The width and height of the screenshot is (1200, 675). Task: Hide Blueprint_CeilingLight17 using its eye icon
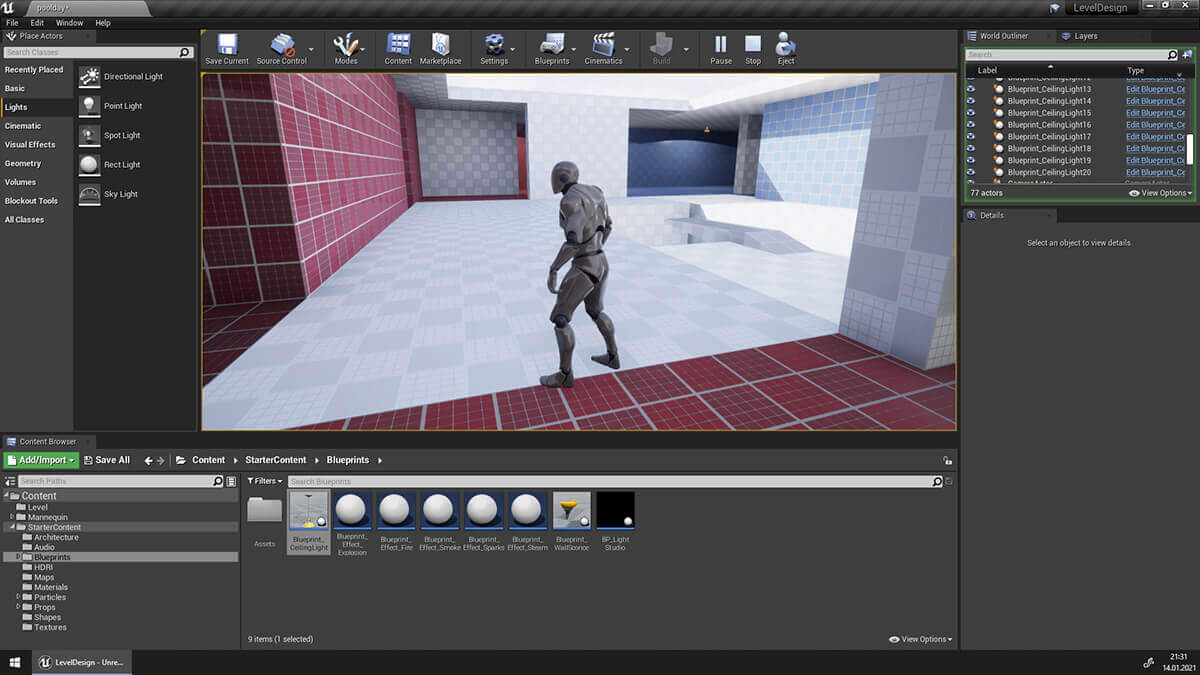point(970,137)
